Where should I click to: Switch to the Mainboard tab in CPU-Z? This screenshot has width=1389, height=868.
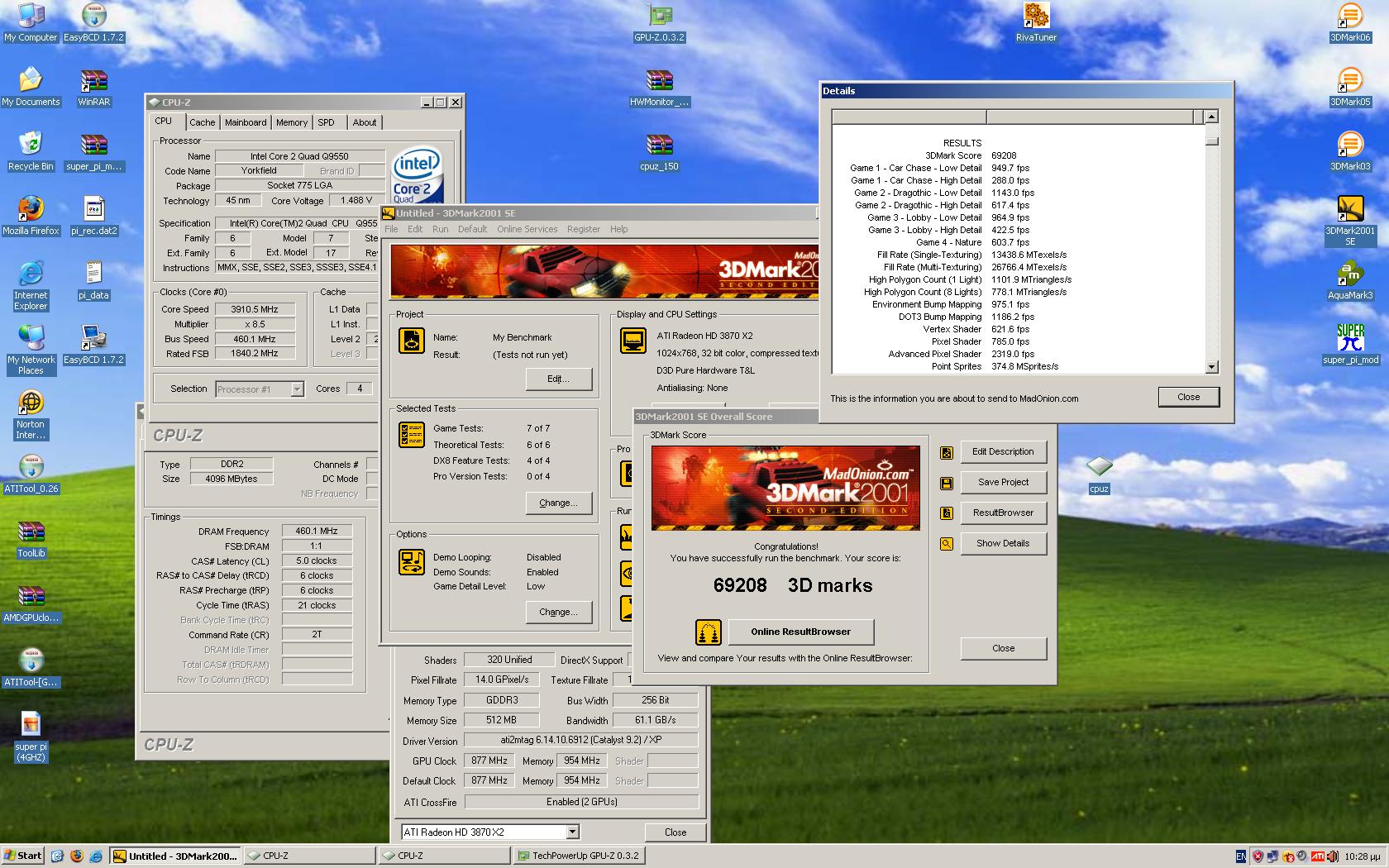click(x=246, y=122)
